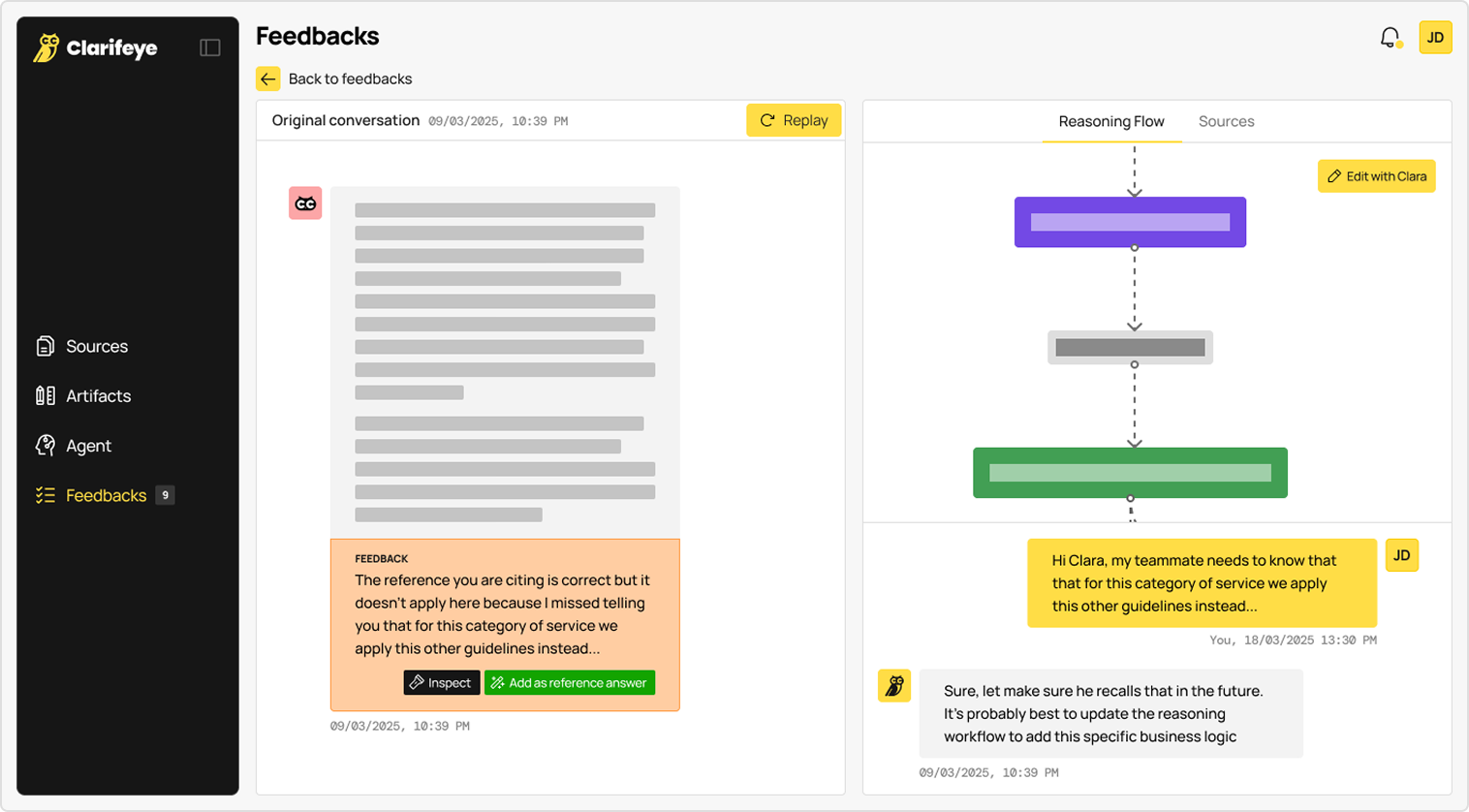Viewport: 1469px width, 812px height.
Task: Select Feedbacks in the sidebar
Action: pos(106,495)
